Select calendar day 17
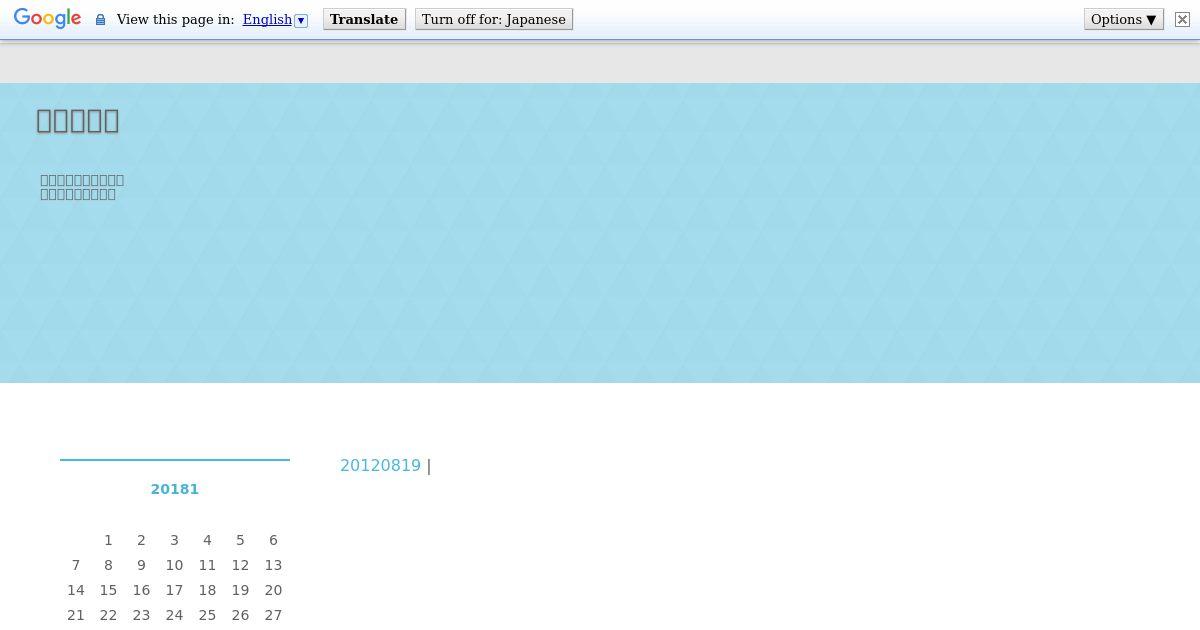This screenshot has height=630, width=1200. tap(174, 590)
